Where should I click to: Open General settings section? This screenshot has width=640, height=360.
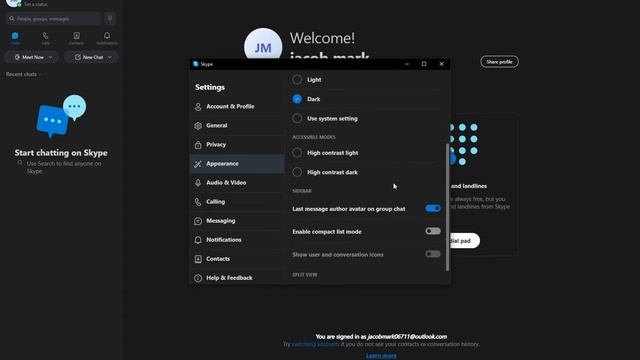237,126
